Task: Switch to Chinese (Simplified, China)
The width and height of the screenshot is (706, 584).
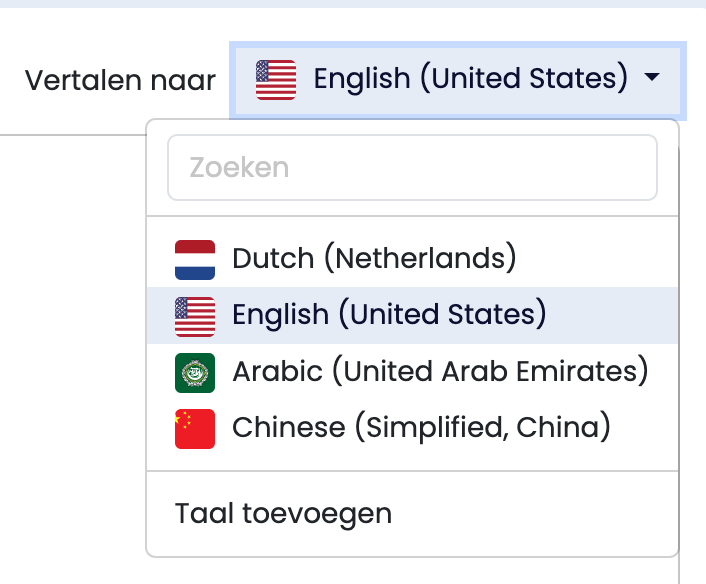Action: pyautogui.click(x=421, y=429)
